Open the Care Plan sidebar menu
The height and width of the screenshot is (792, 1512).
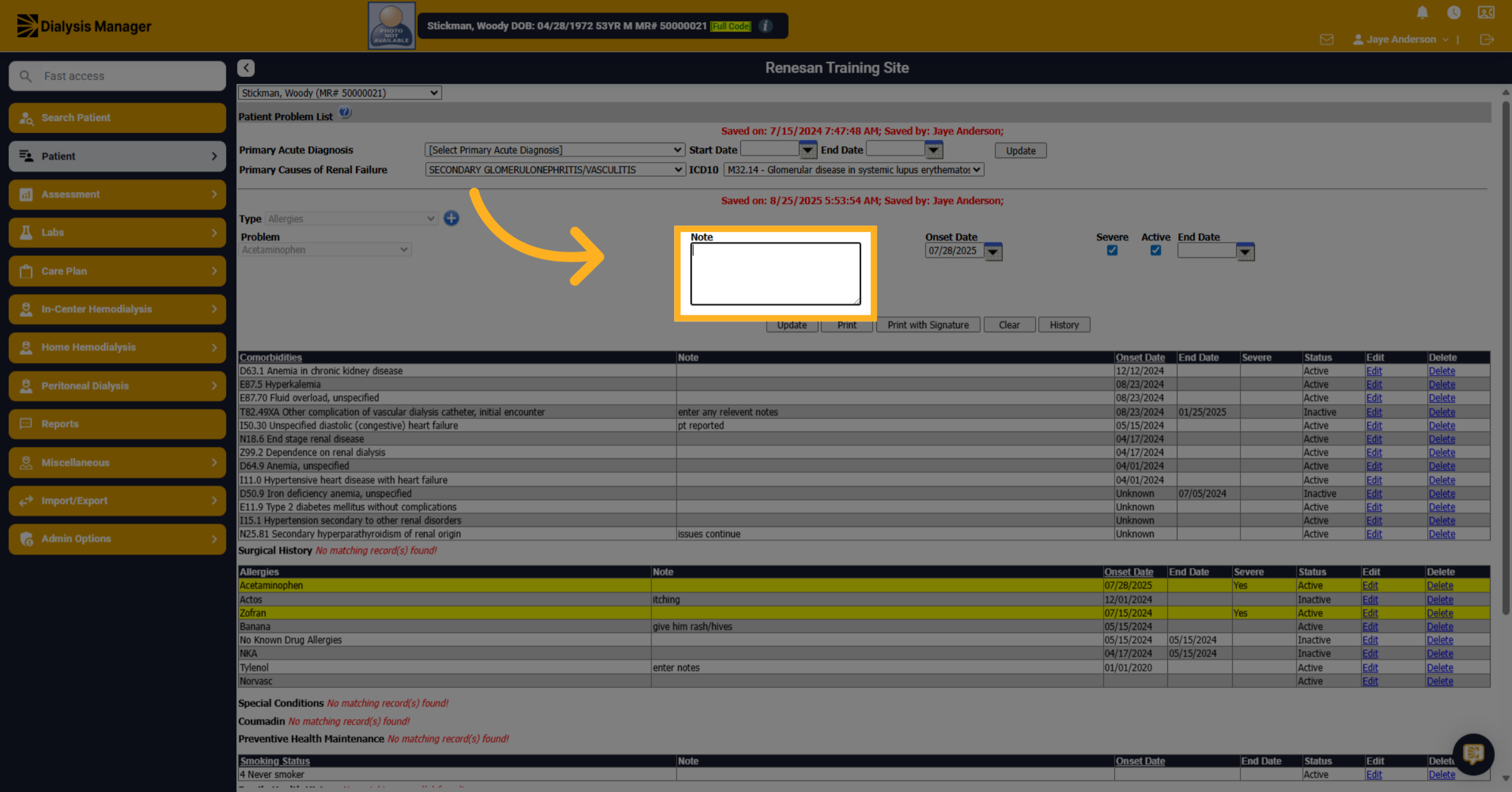[117, 271]
